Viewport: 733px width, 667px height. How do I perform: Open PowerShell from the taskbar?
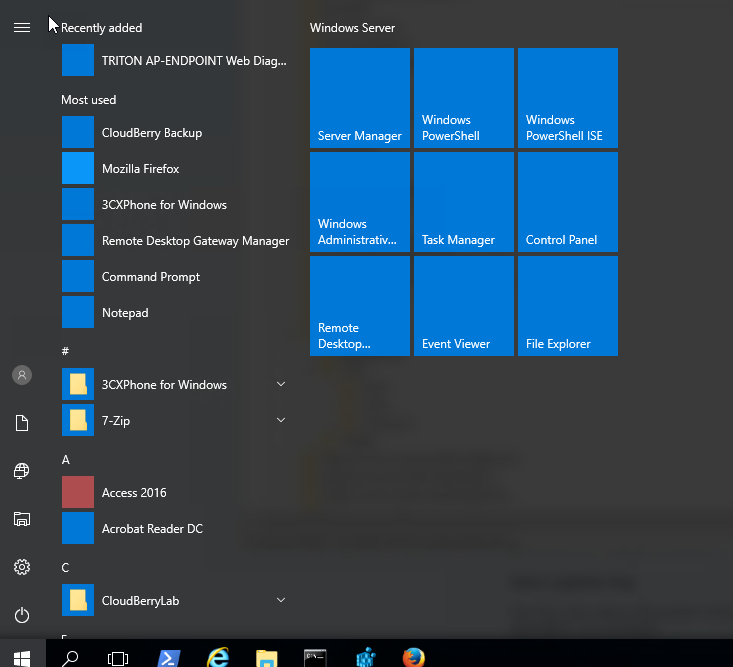point(169,657)
